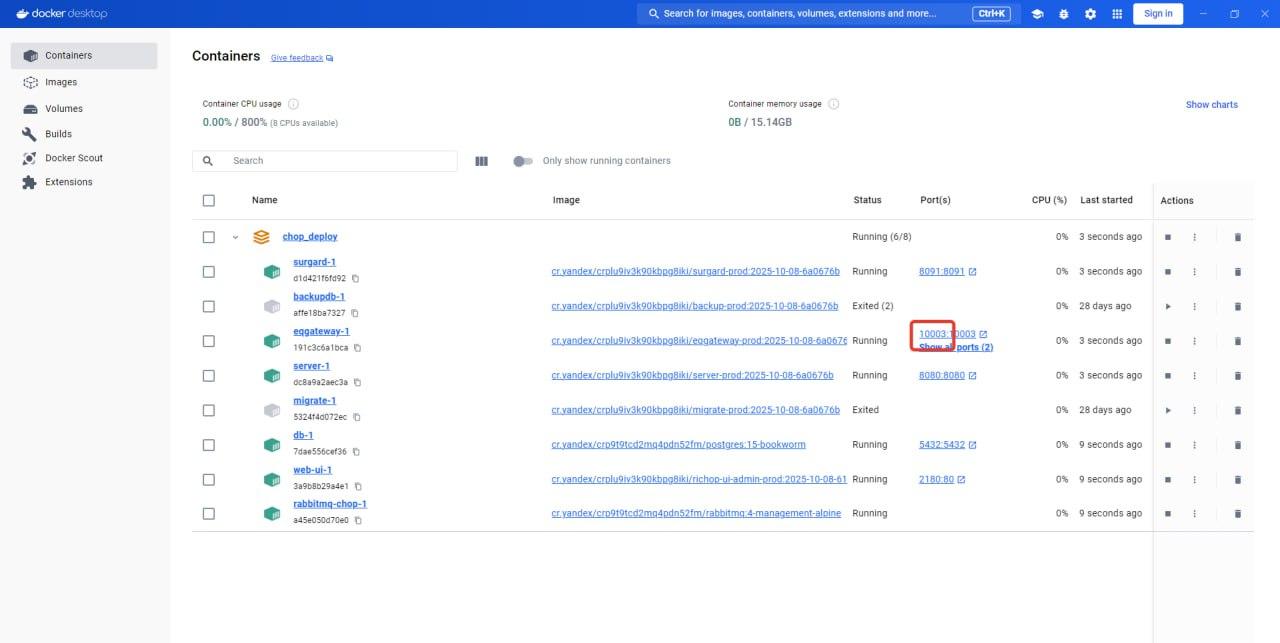Open more actions menu for chop_deploy
Viewport: 1280px width, 643px height.
click(x=1194, y=238)
